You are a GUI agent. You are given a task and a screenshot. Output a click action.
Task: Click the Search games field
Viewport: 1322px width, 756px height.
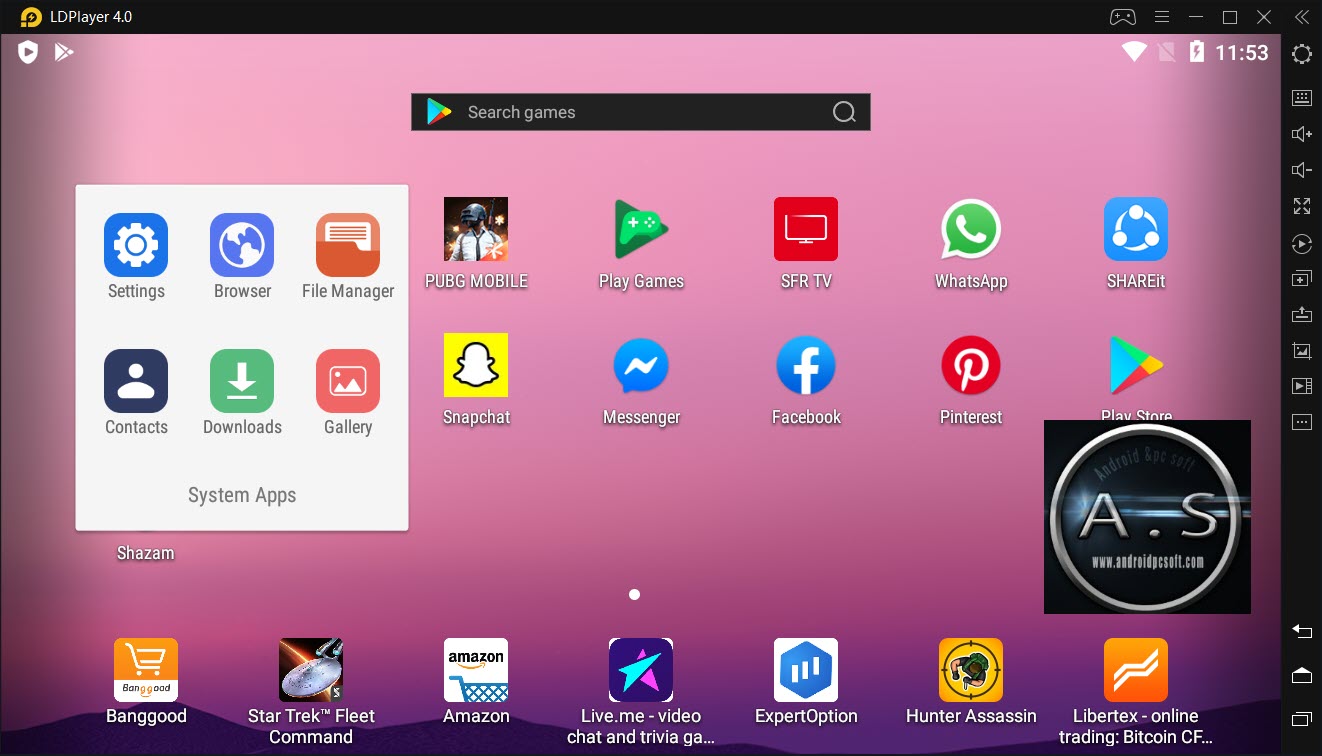point(641,112)
